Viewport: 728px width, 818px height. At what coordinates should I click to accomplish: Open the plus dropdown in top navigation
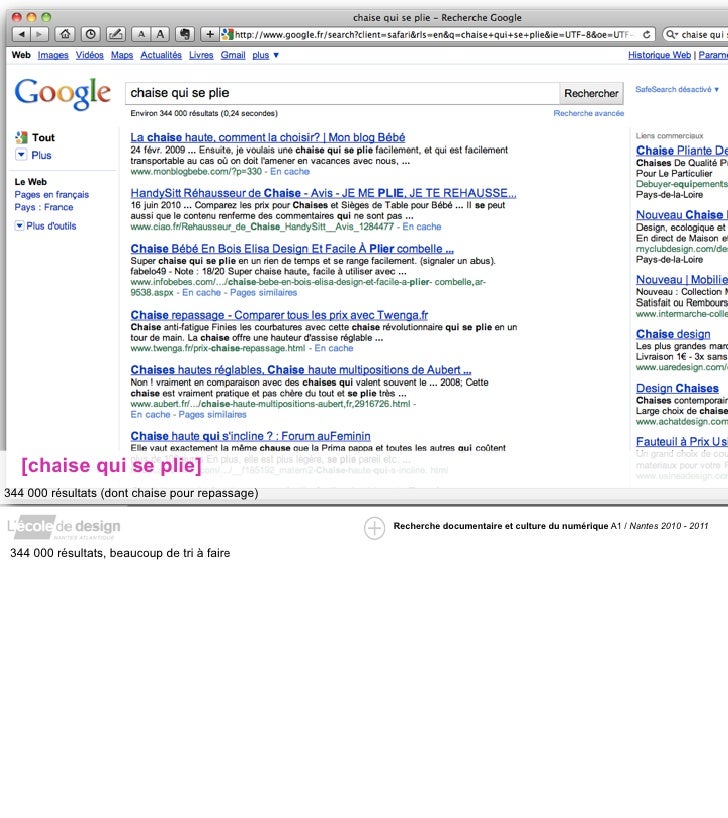[265, 55]
